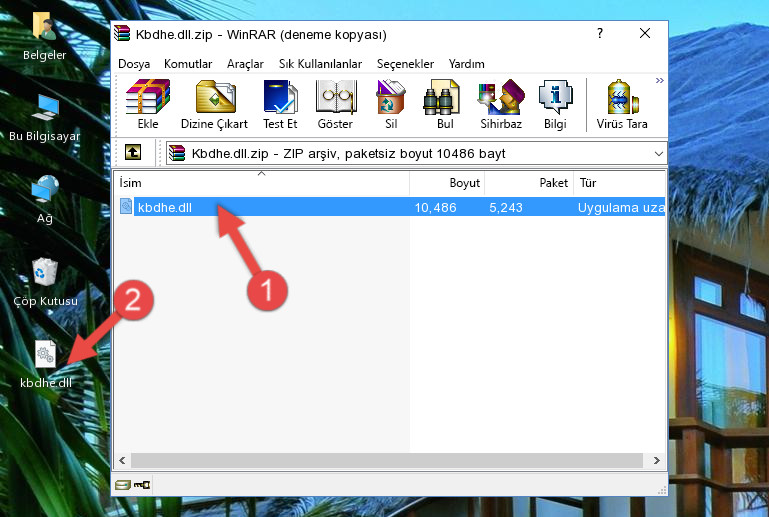Open the Komutlar menu
769x517 pixels.
pyautogui.click(x=188, y=64)
